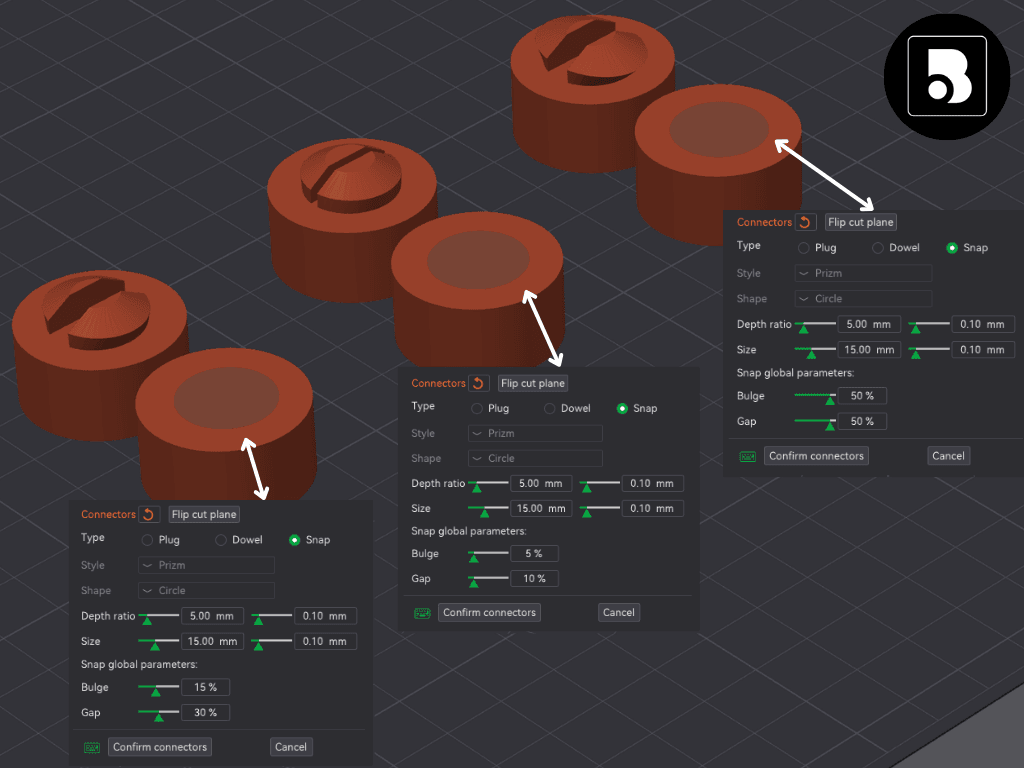Click Bulge 50 % field in right panel
The image size is (1024, 768).
[862, 396]
